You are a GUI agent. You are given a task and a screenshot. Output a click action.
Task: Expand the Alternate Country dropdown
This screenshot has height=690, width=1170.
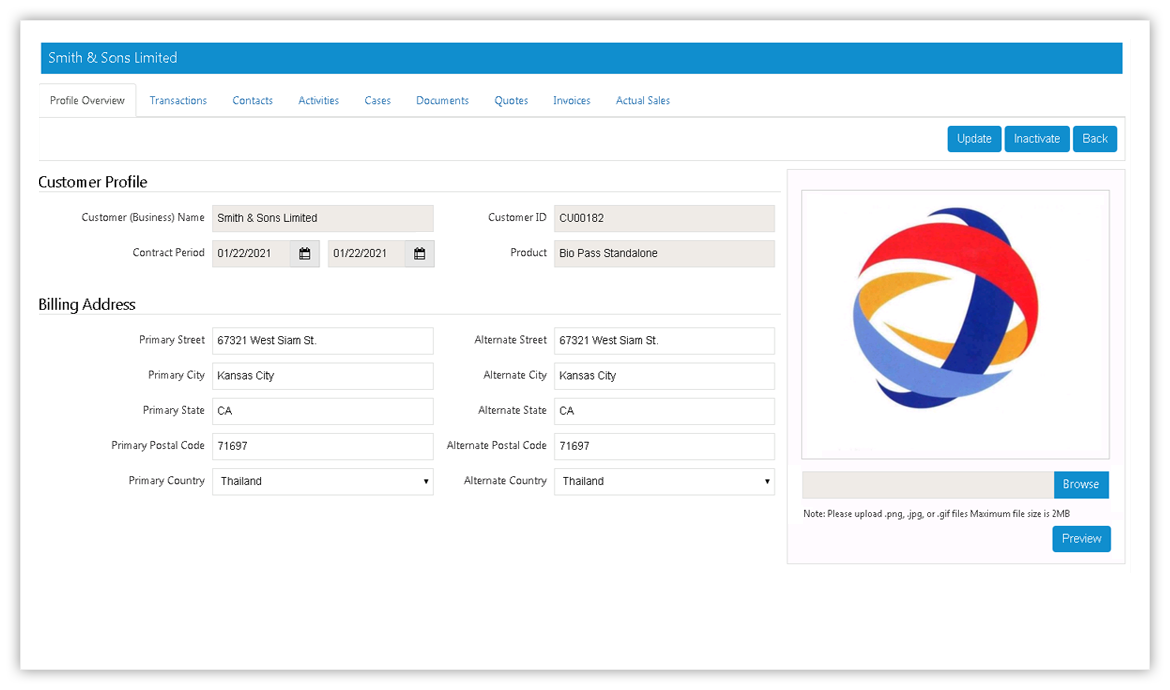(664, 481)
